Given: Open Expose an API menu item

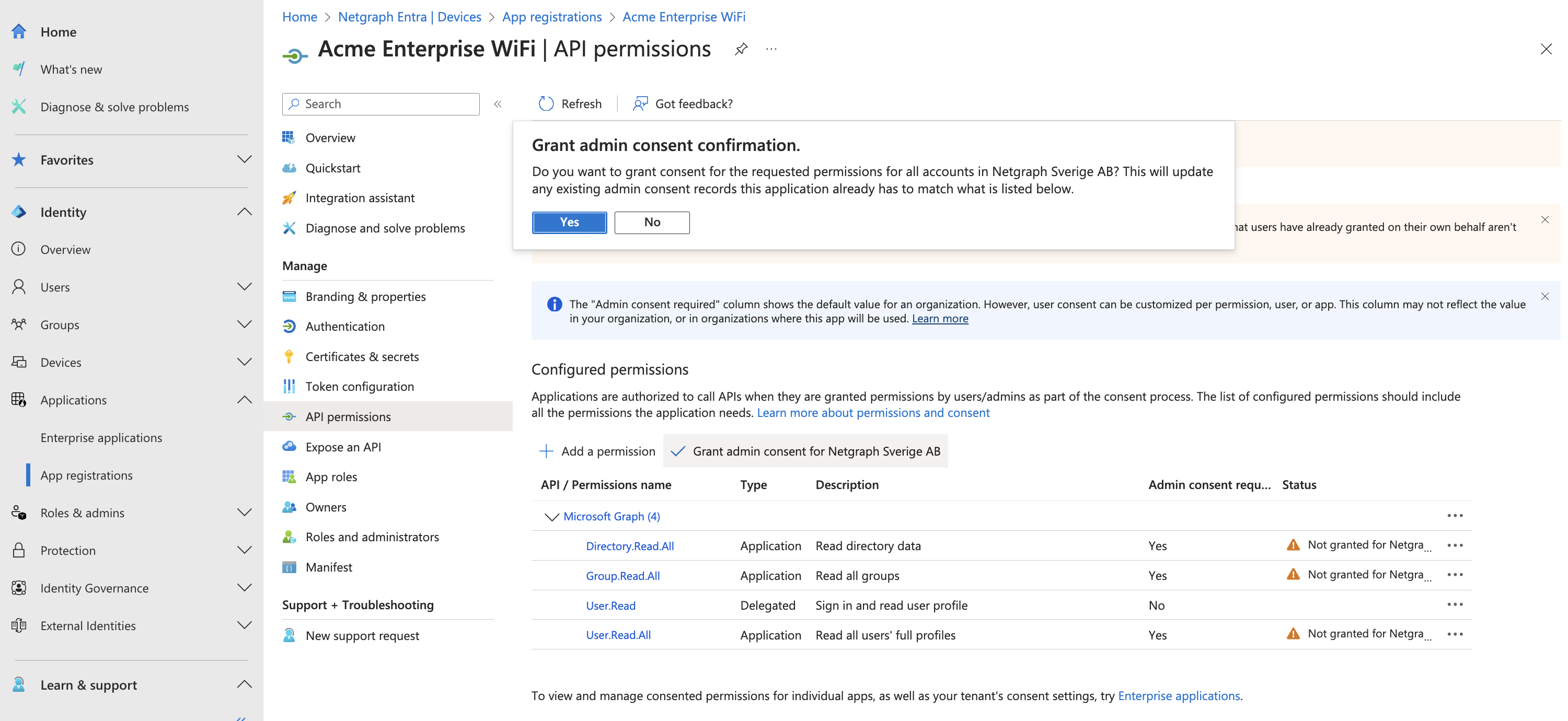Looking at the screenshot, I should point(343,447).
